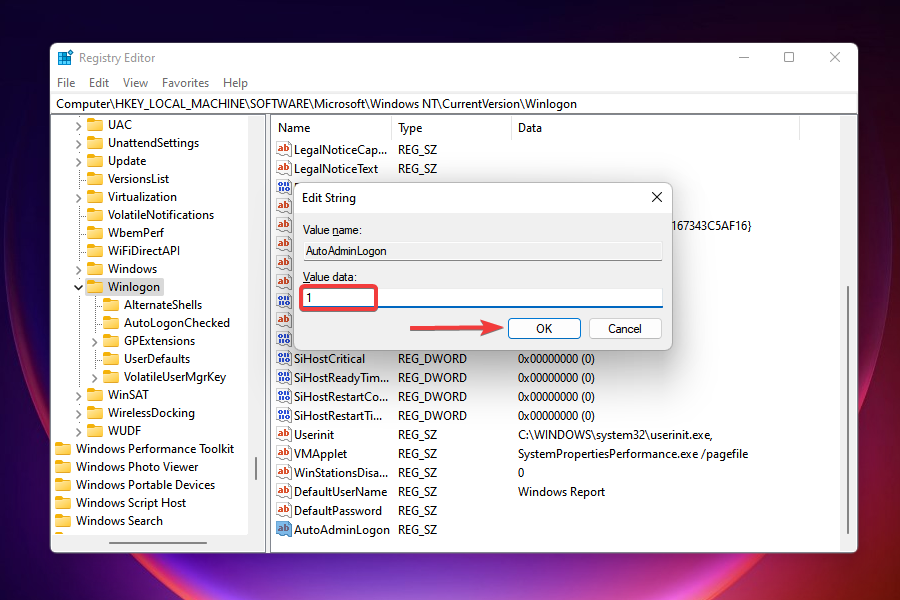The height and width of the screenshot is (600, 900).
Task: Sort values by Type column header
Action: 451,128
